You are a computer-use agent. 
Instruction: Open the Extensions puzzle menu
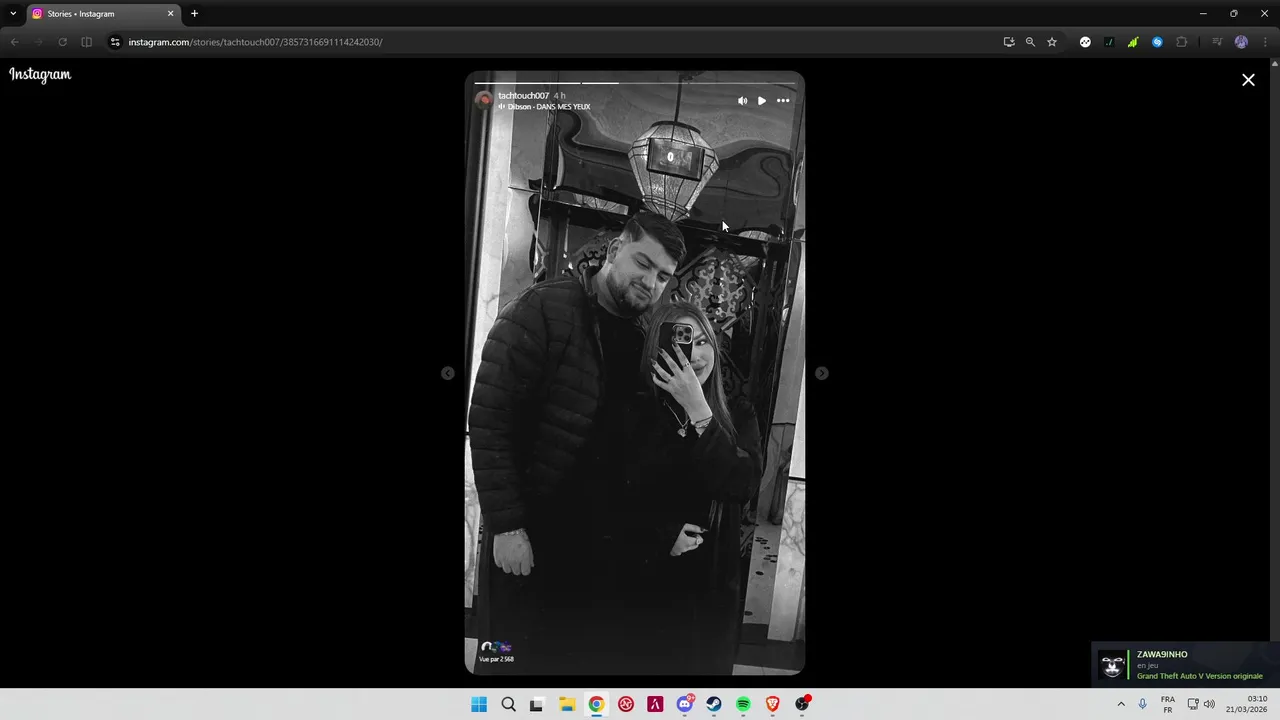(1182, 42)
